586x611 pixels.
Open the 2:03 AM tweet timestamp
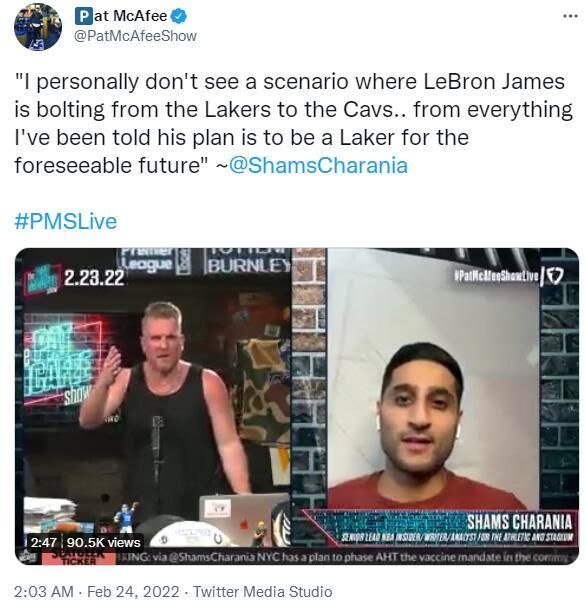pos(44,592)
